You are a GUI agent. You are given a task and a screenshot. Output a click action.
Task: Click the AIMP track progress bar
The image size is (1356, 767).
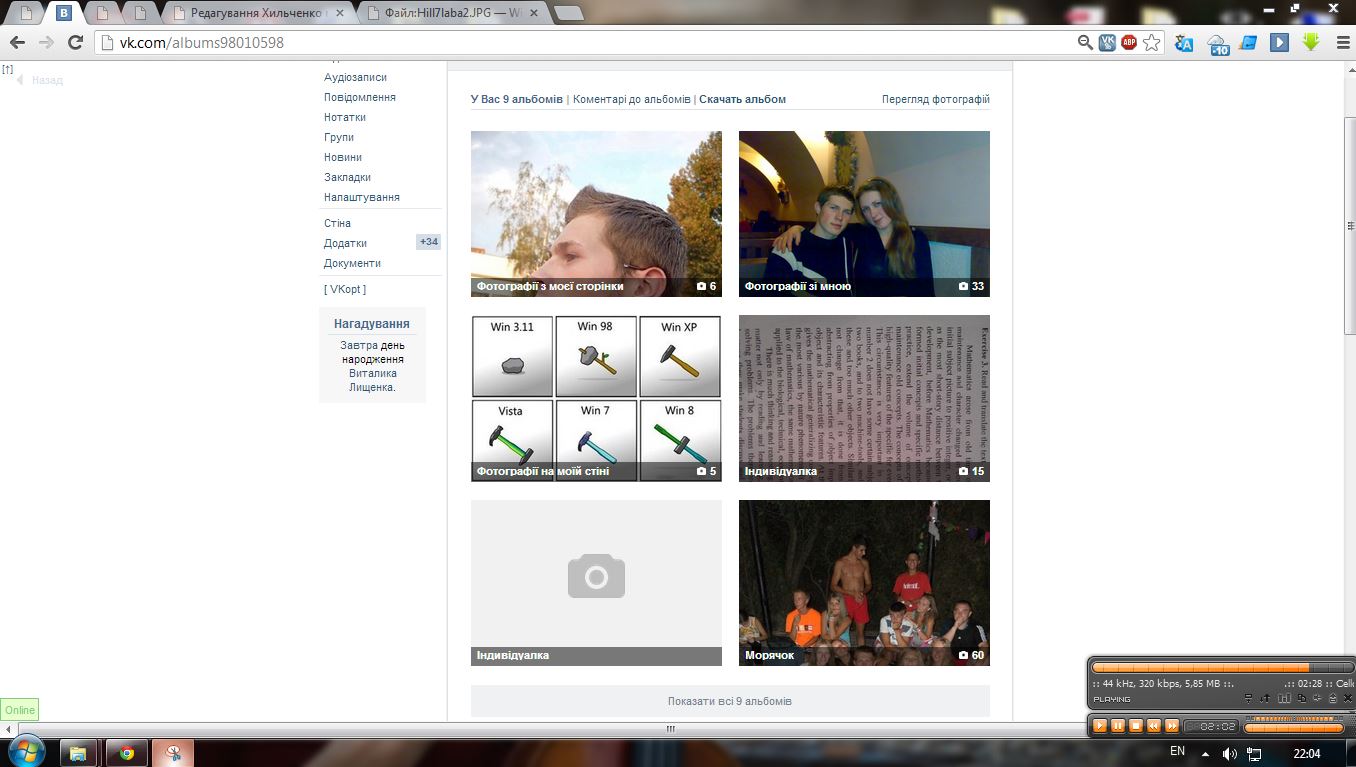tap(1222, 667)
